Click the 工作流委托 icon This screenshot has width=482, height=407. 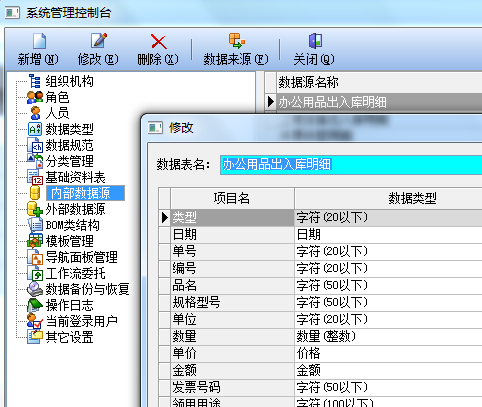36,273
